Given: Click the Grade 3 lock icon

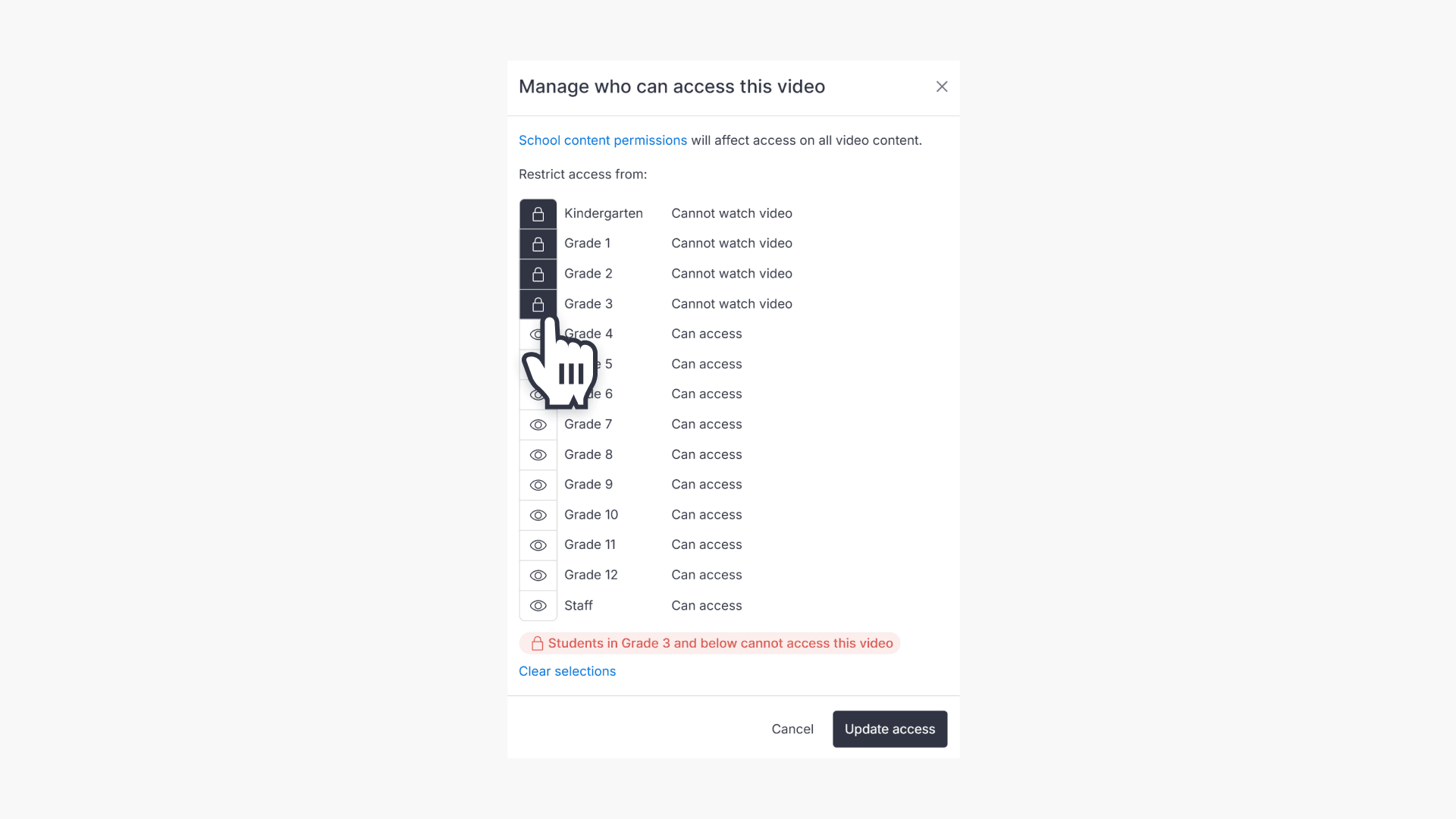Looking at the screenshot, I should pos(538,303).
